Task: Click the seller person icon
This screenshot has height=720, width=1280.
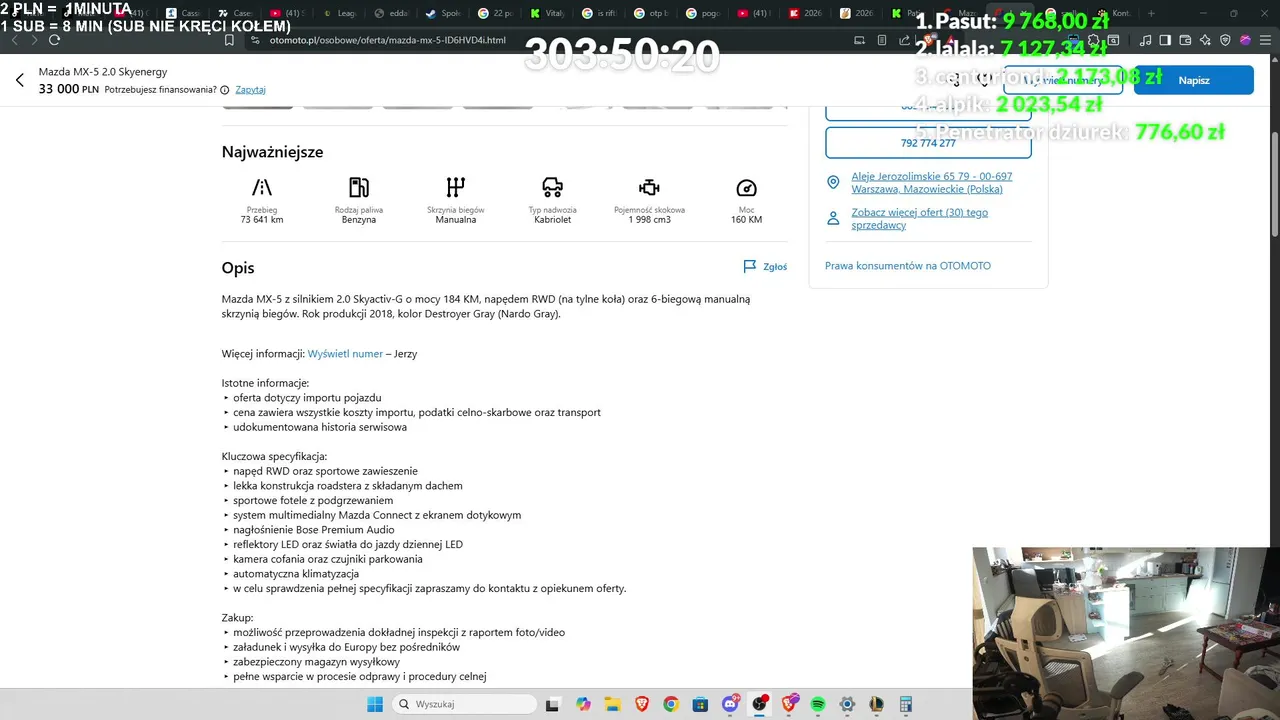Action: click(x=833, y=218)
